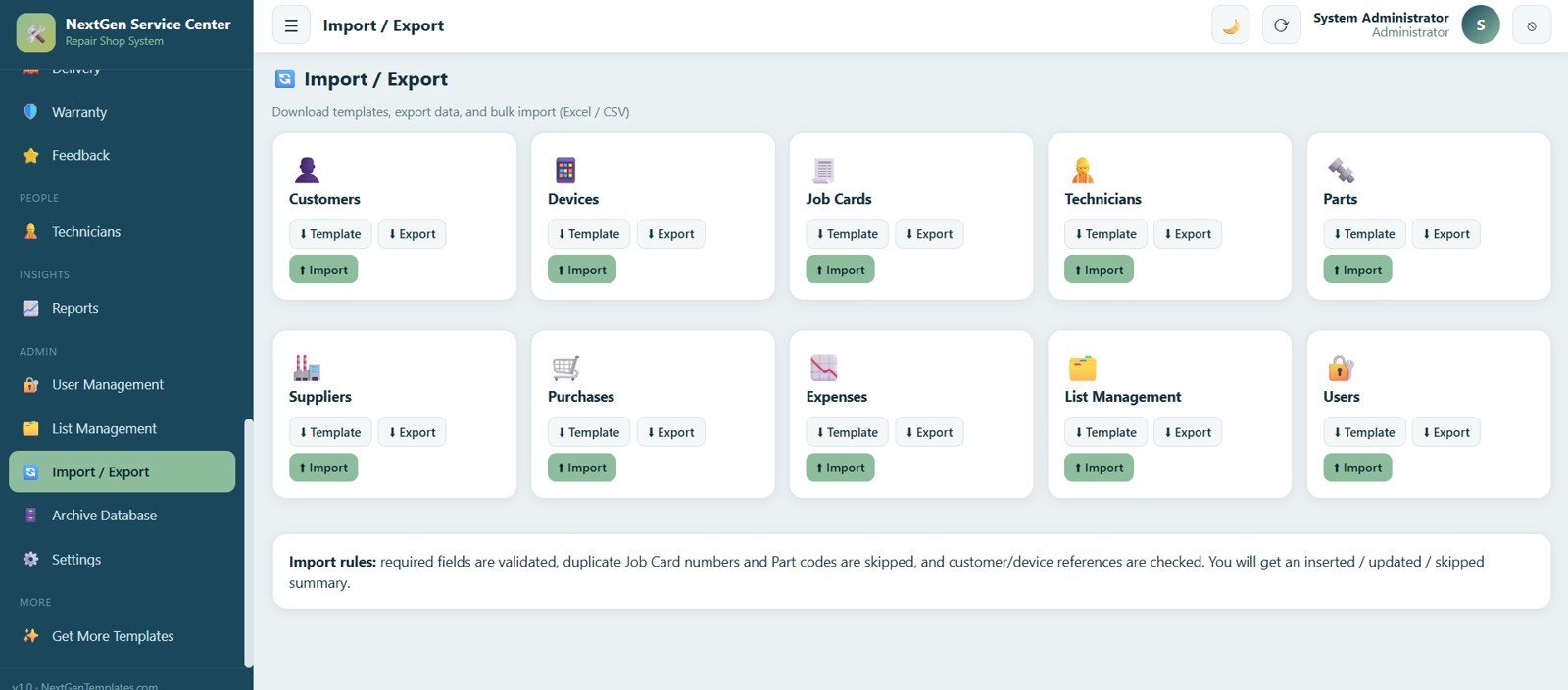Click the User Management sidebar icon

tap(30, 385)
